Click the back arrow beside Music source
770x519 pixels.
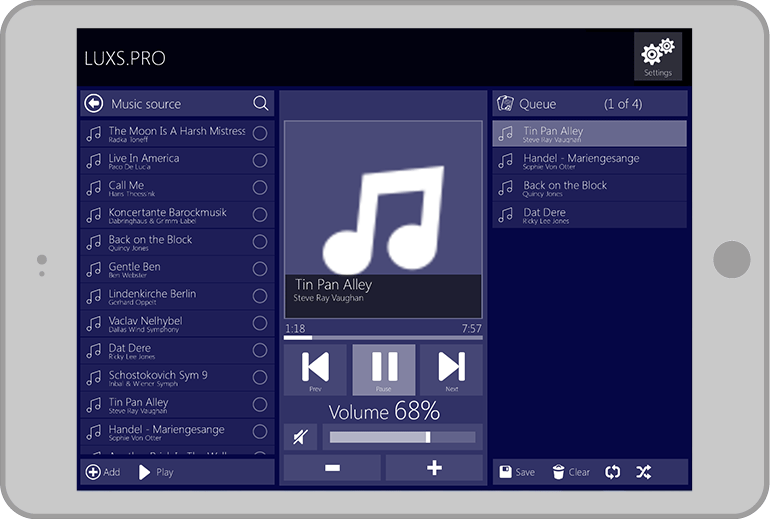(x=94, y=103)
